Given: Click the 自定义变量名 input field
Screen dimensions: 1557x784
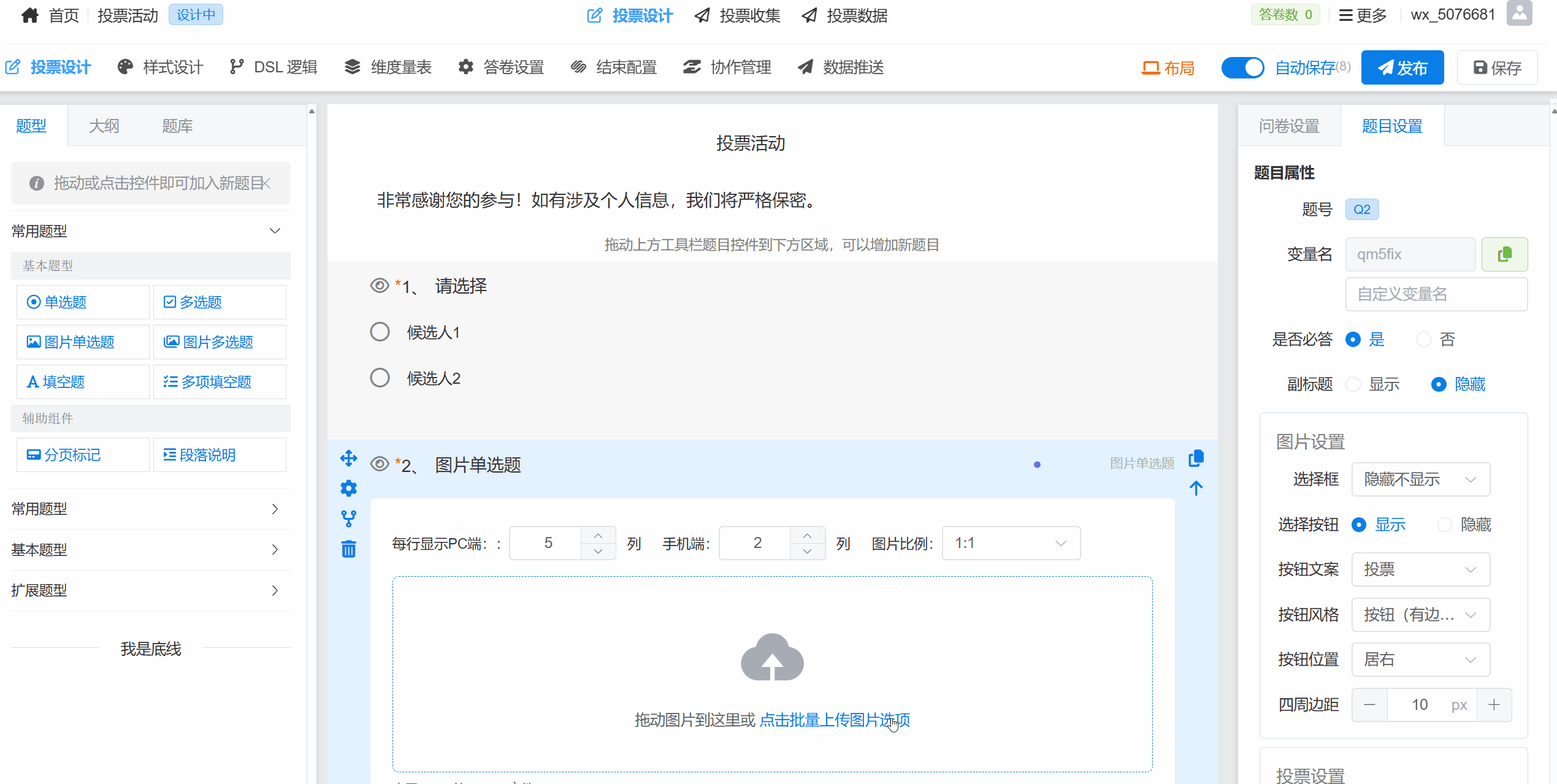Looking at the screenshot, I should (1436, 294).
